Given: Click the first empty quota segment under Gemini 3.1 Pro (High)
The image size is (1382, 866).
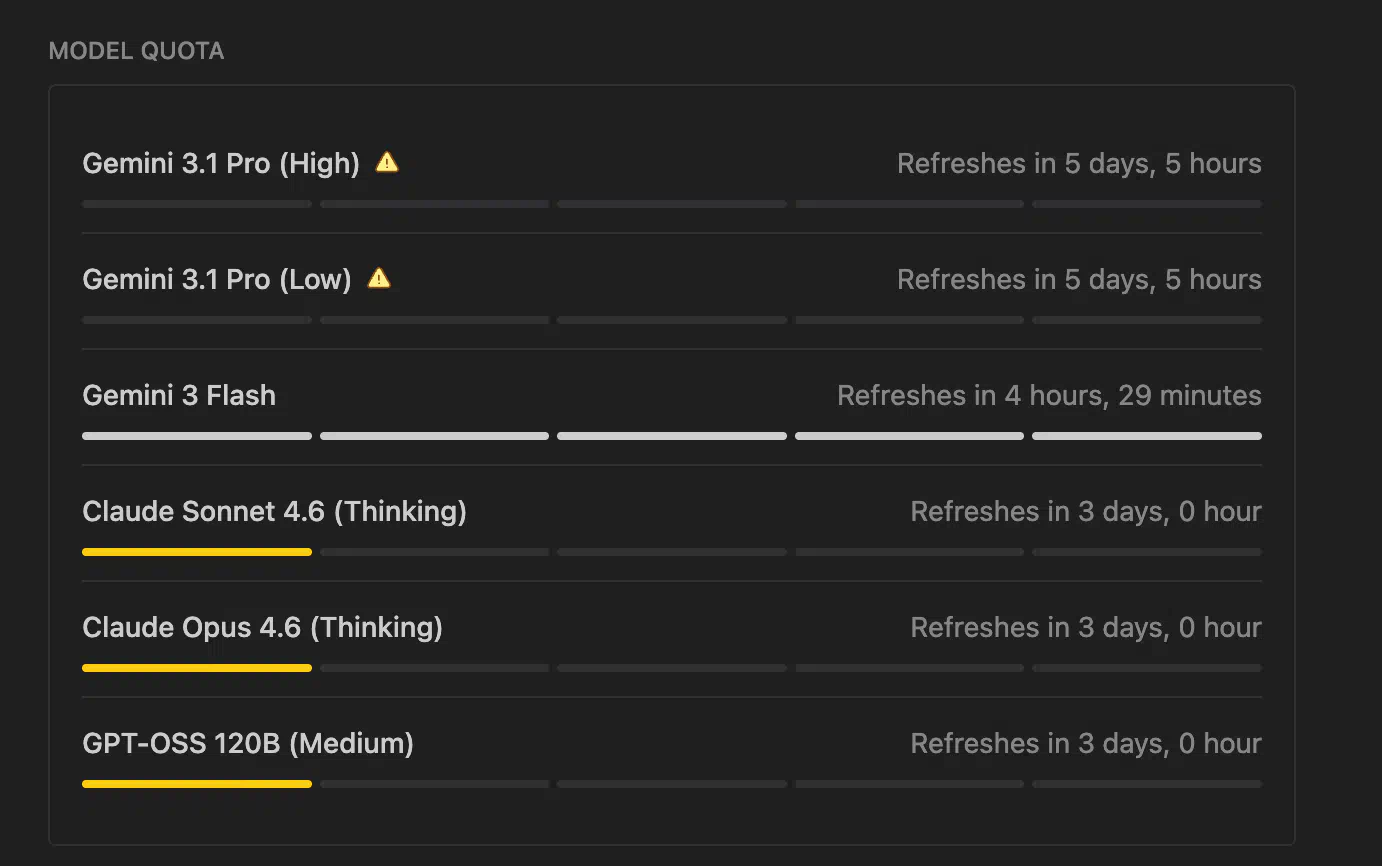Looking at the screenshot, I should coord(197,204).
